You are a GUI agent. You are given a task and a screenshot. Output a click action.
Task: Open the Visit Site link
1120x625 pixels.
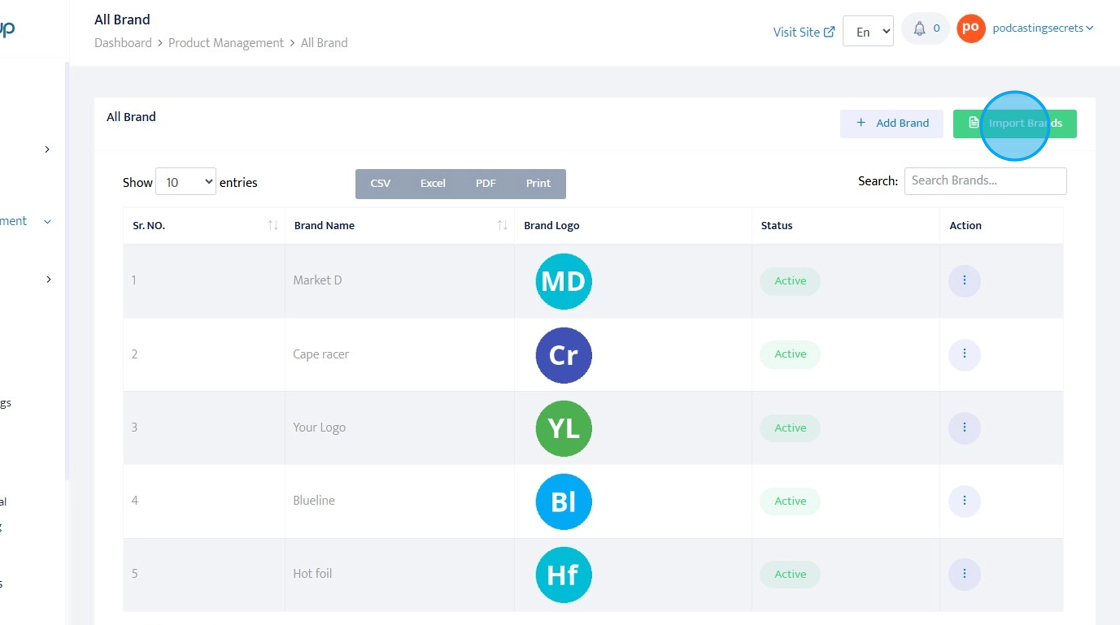click(x=803, y=32)
